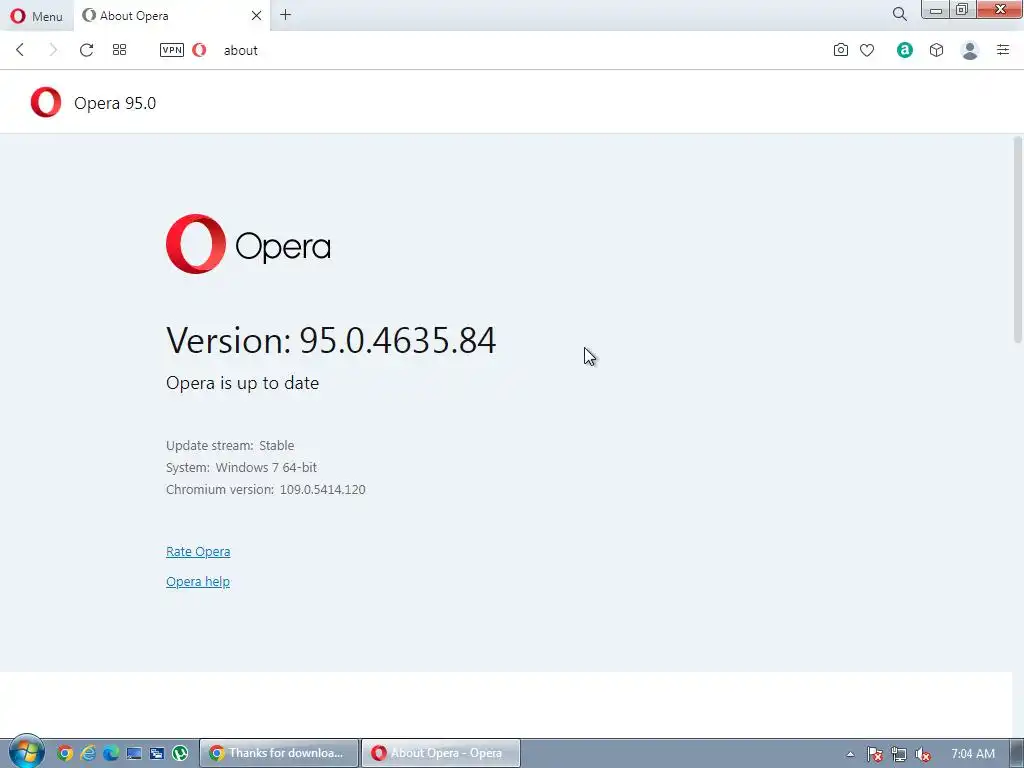Open the network tray icon
1024x768 pixels.
pos(899,754)
